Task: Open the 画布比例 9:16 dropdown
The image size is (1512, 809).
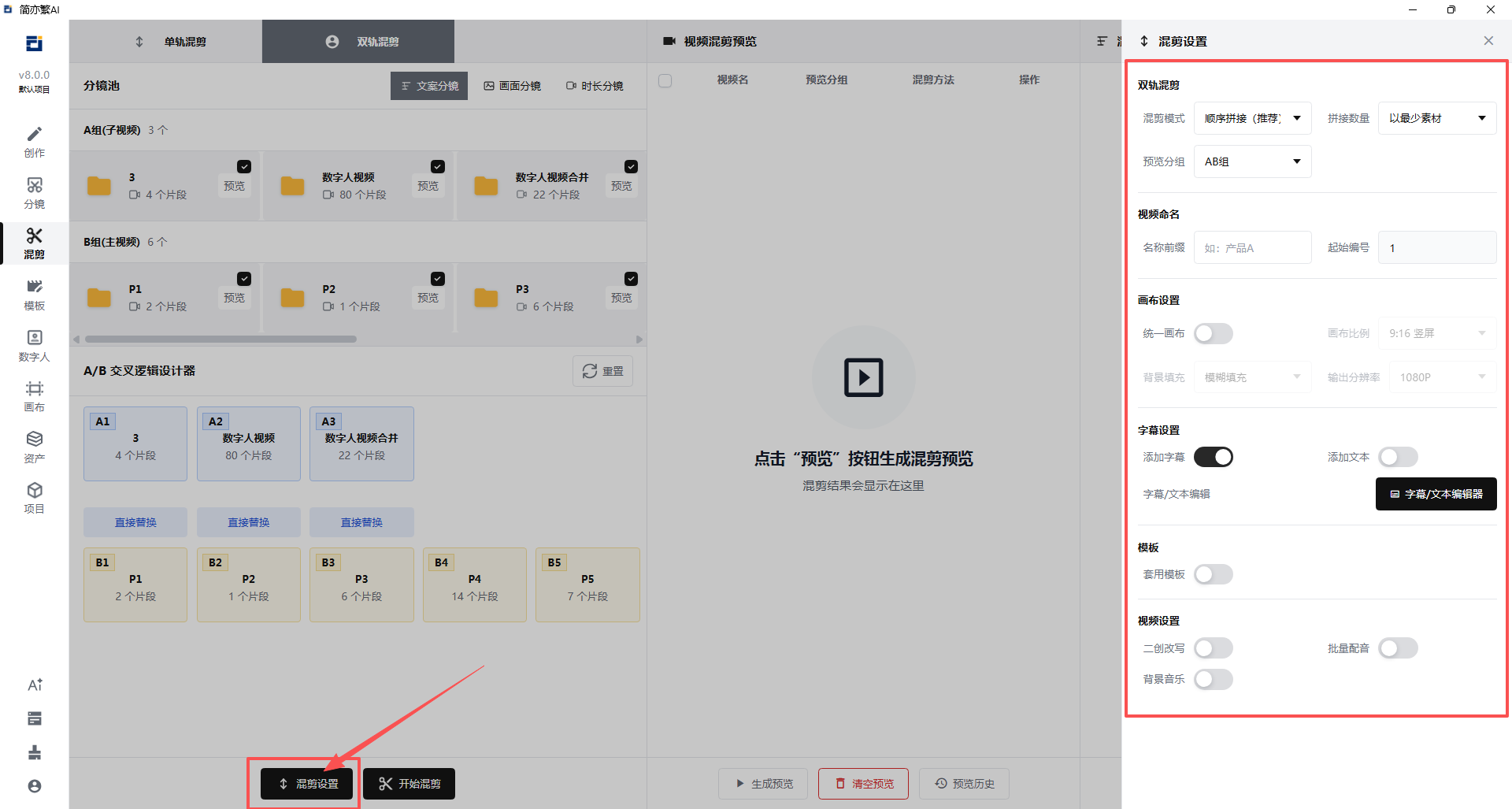Action: (x=1437, y=333)
